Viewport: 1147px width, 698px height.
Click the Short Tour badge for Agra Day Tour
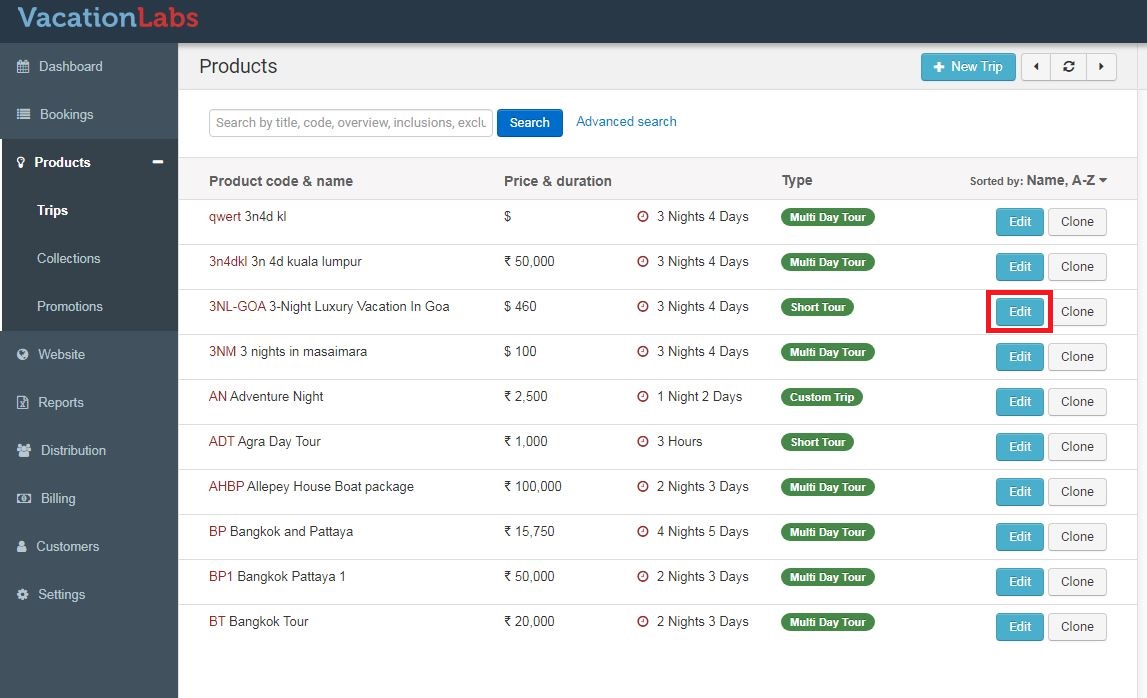click(x=817, y=442)
